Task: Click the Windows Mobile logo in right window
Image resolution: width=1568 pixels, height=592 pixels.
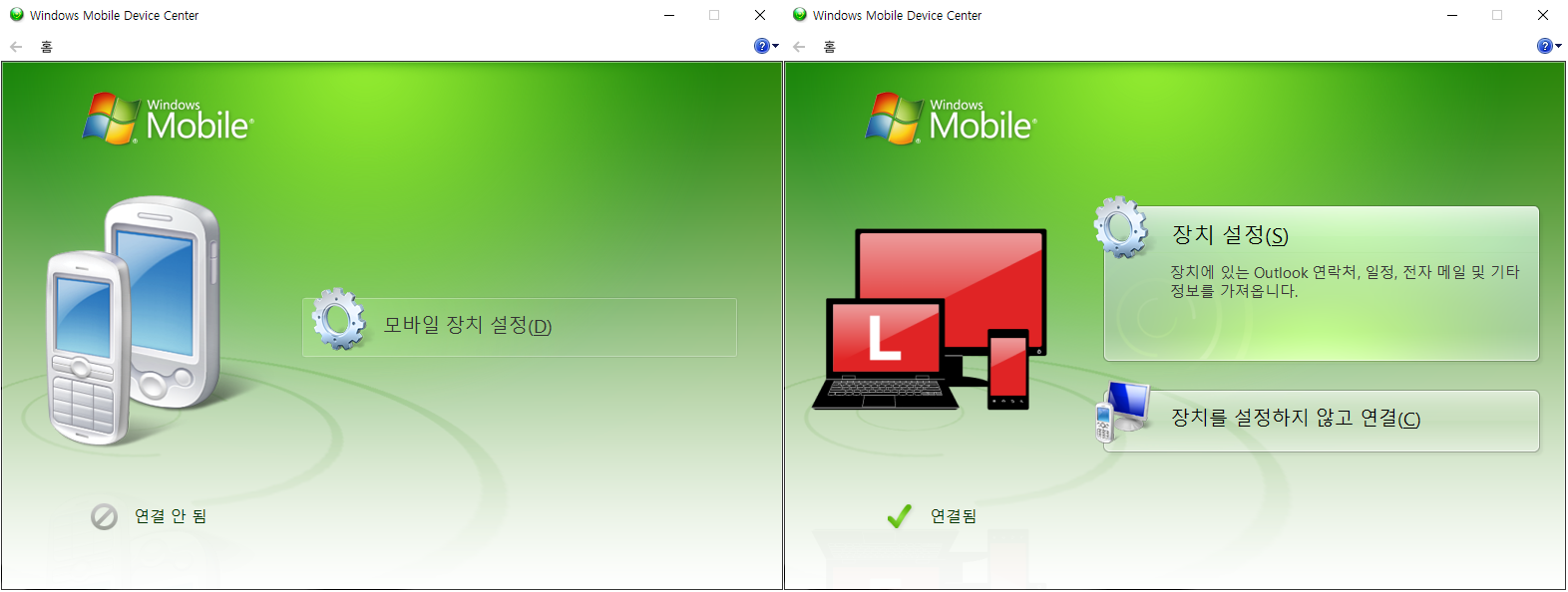Action: point(952,119)
